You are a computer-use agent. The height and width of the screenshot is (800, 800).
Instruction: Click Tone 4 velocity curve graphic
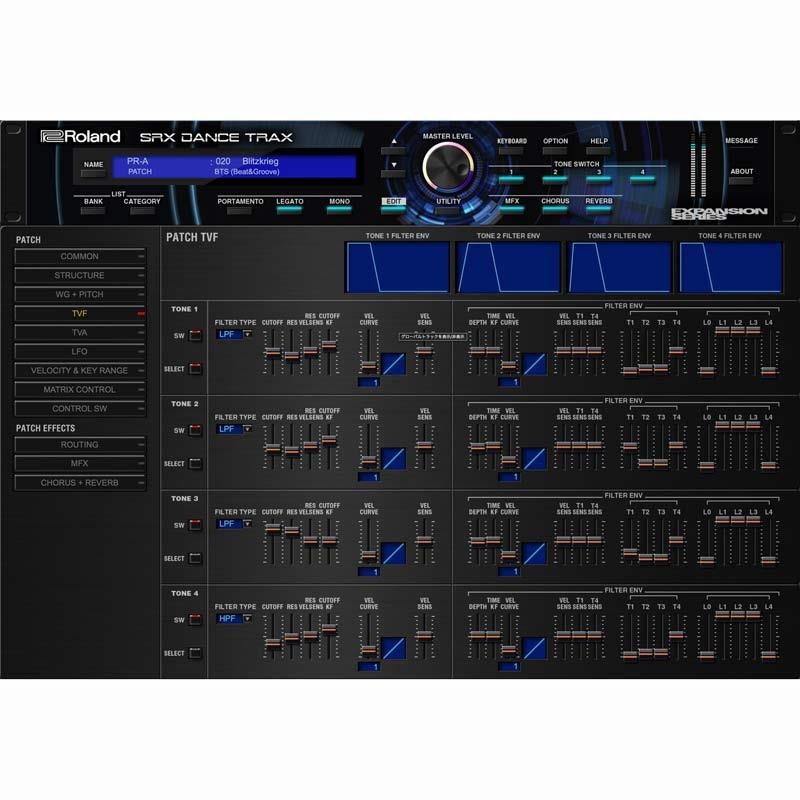[393, 648]
